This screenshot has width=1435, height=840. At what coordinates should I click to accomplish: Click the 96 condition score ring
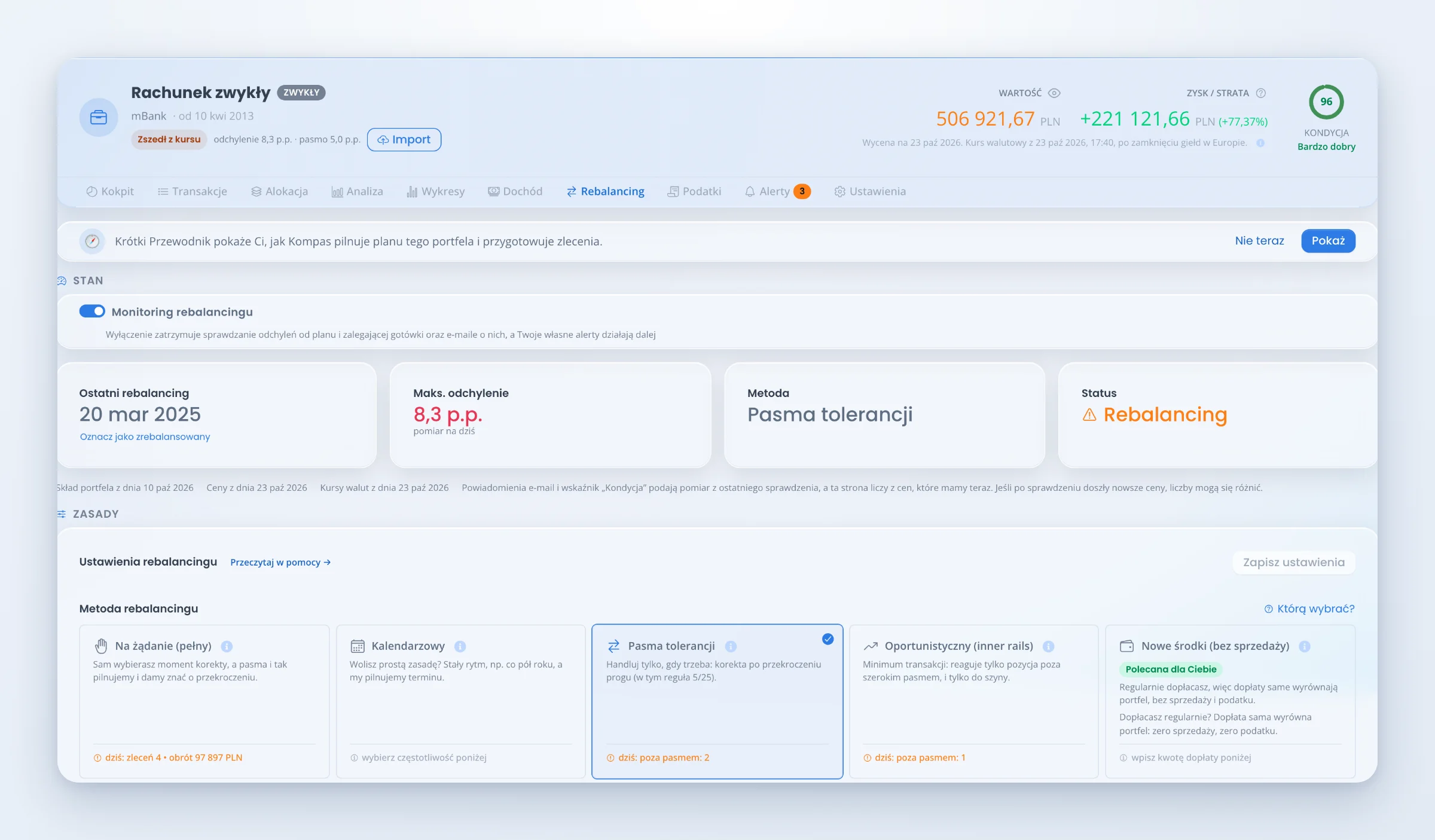(1326, 102)
